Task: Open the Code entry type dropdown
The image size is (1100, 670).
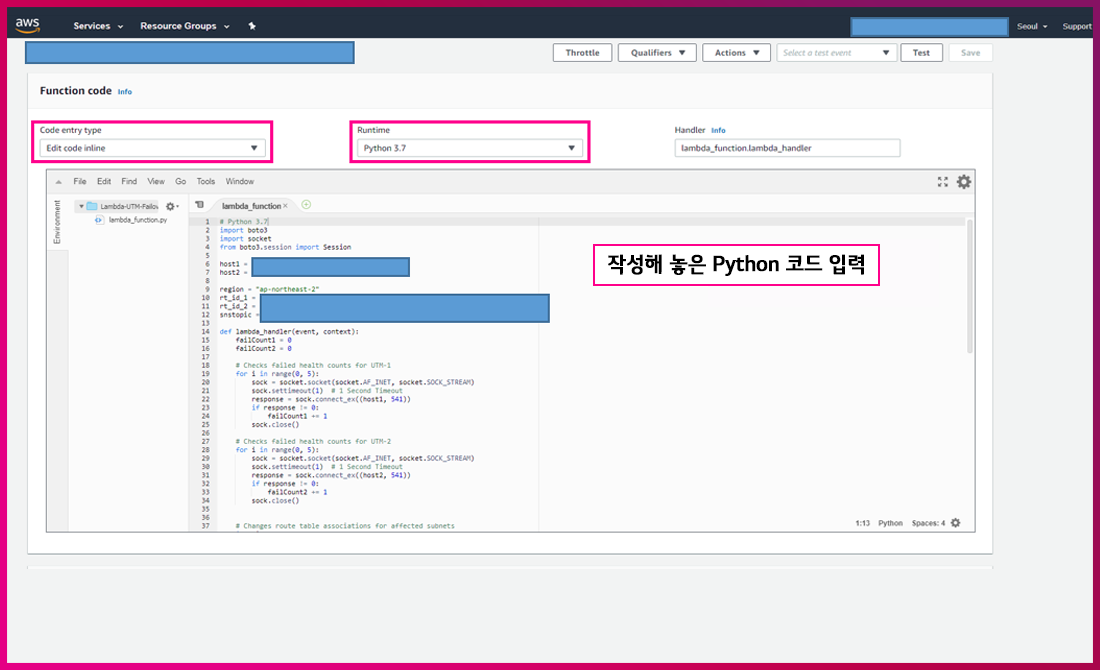Action: [x=153, y=148]
